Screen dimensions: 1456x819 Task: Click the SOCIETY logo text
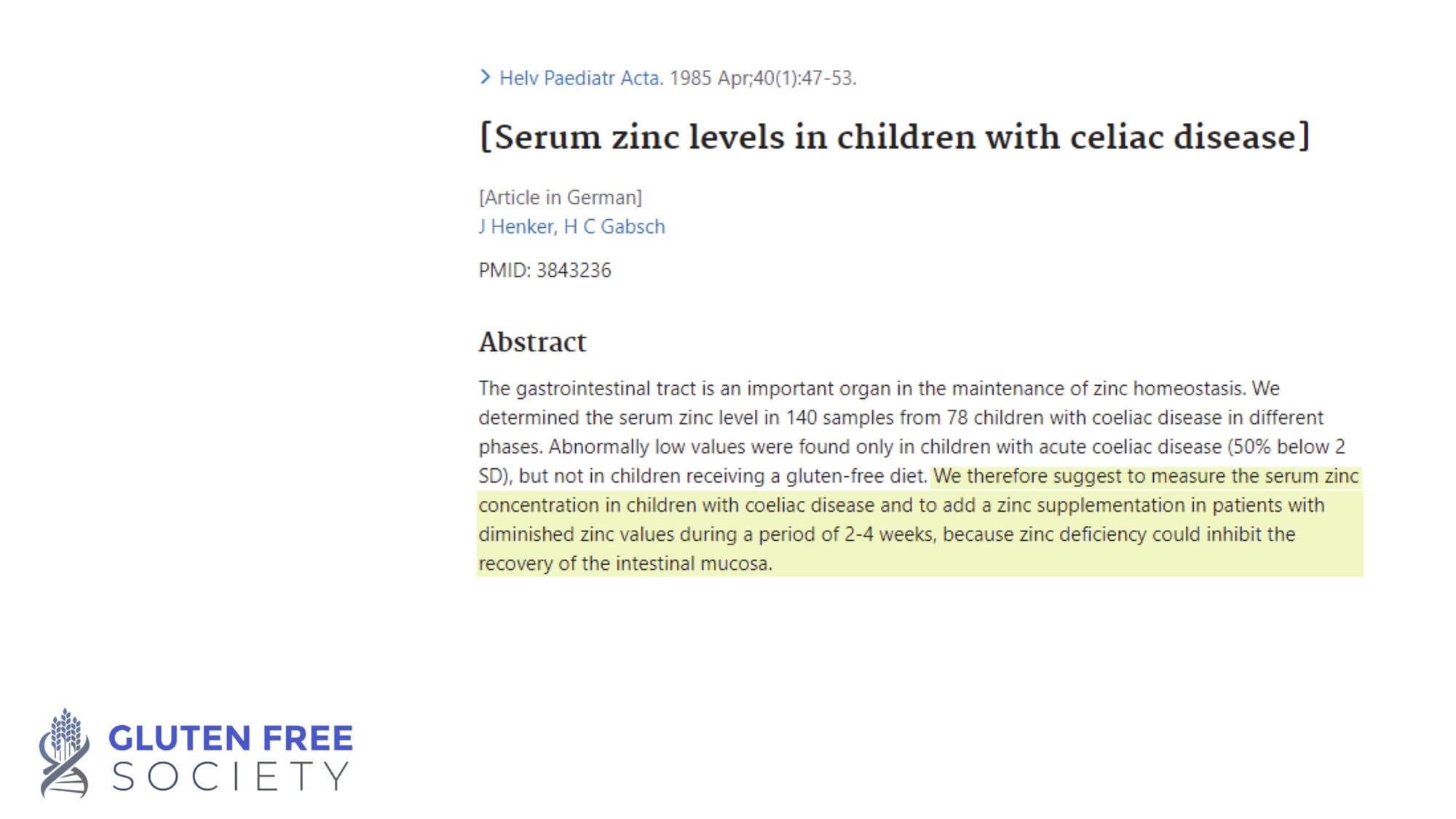231,776
